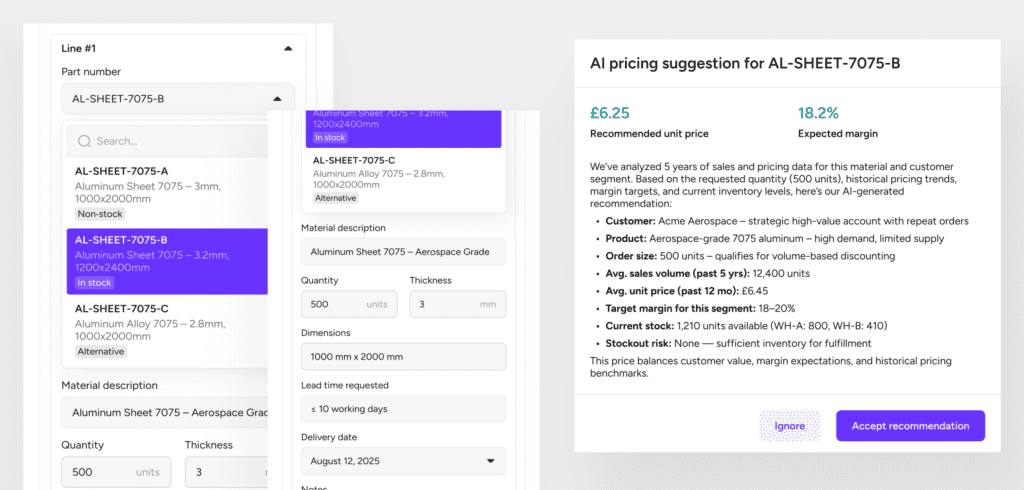This screenshot has width=1024, height=490.
Task: Click the In stock badge in left list
Action: tap(95, 283)
